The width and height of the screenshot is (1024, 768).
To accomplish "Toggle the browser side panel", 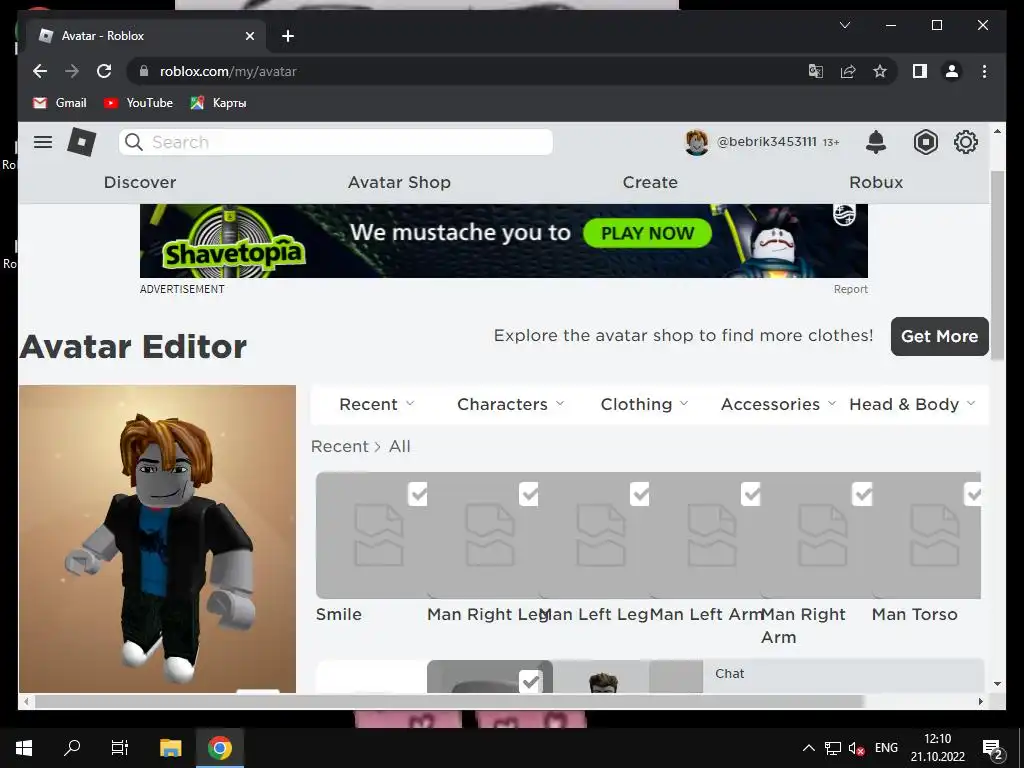I will click(x=920, y=71).
